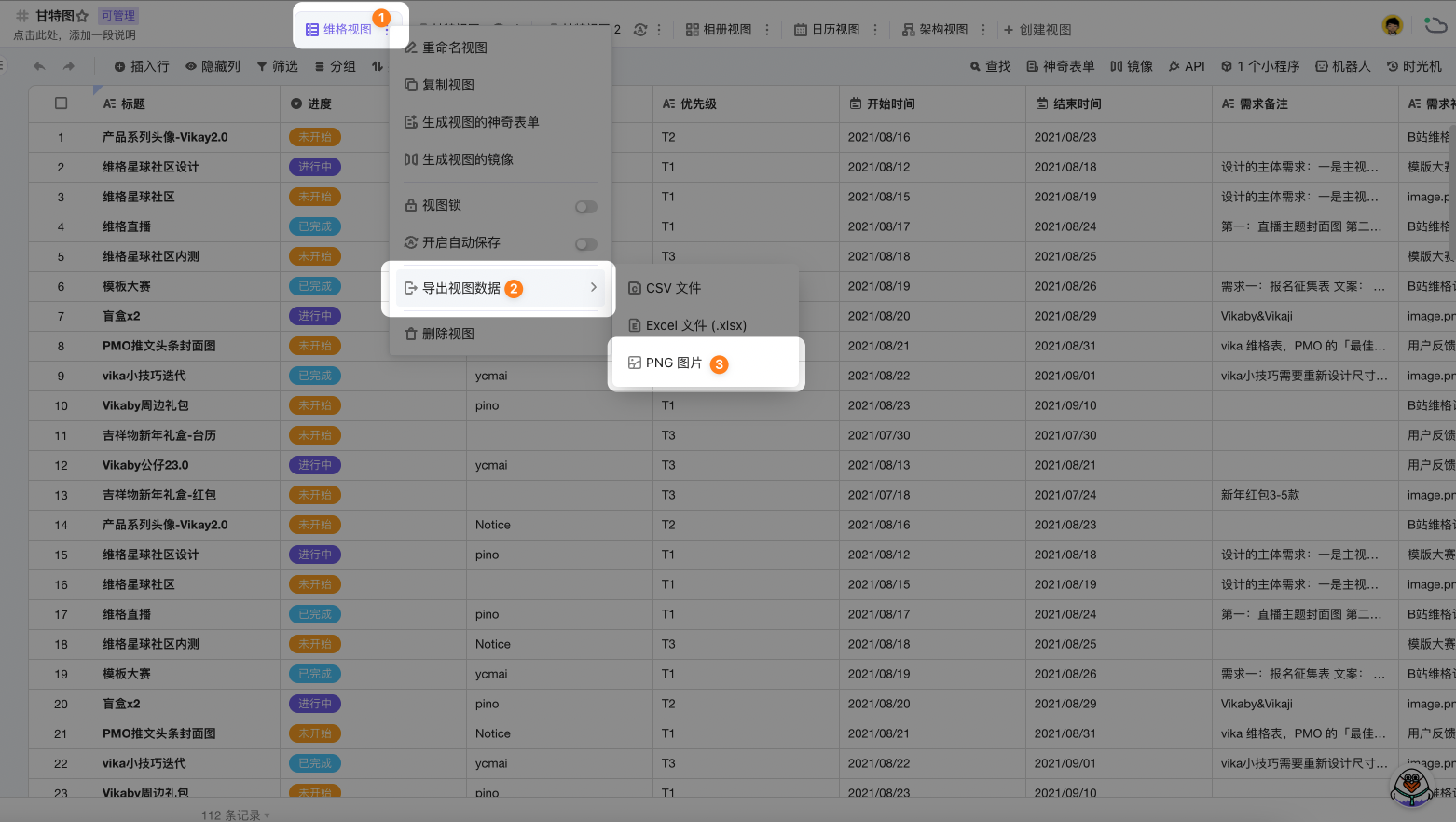Click the undo arrow in the toolbar

(39, 66)
